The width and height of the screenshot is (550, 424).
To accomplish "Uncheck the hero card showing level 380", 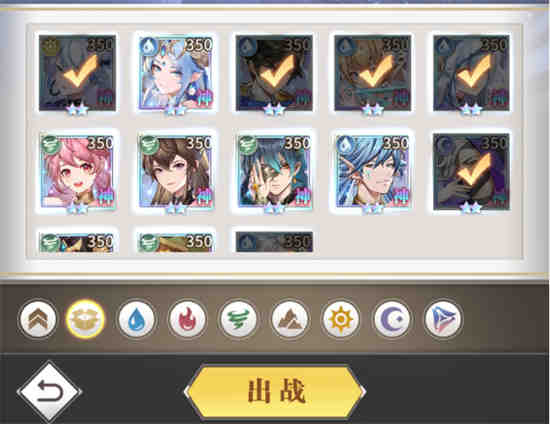I will point(373,73).
